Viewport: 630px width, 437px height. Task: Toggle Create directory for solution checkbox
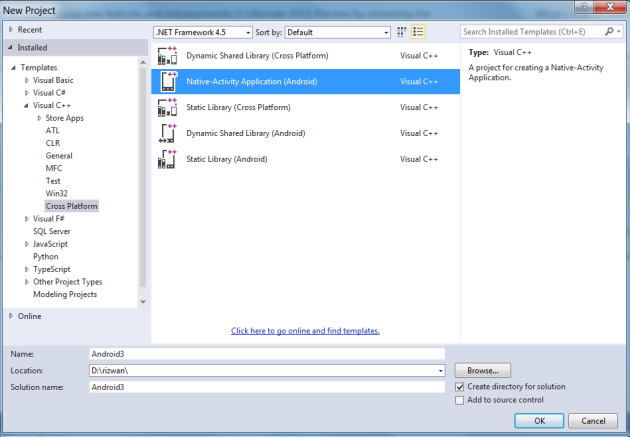click(460, 387)
